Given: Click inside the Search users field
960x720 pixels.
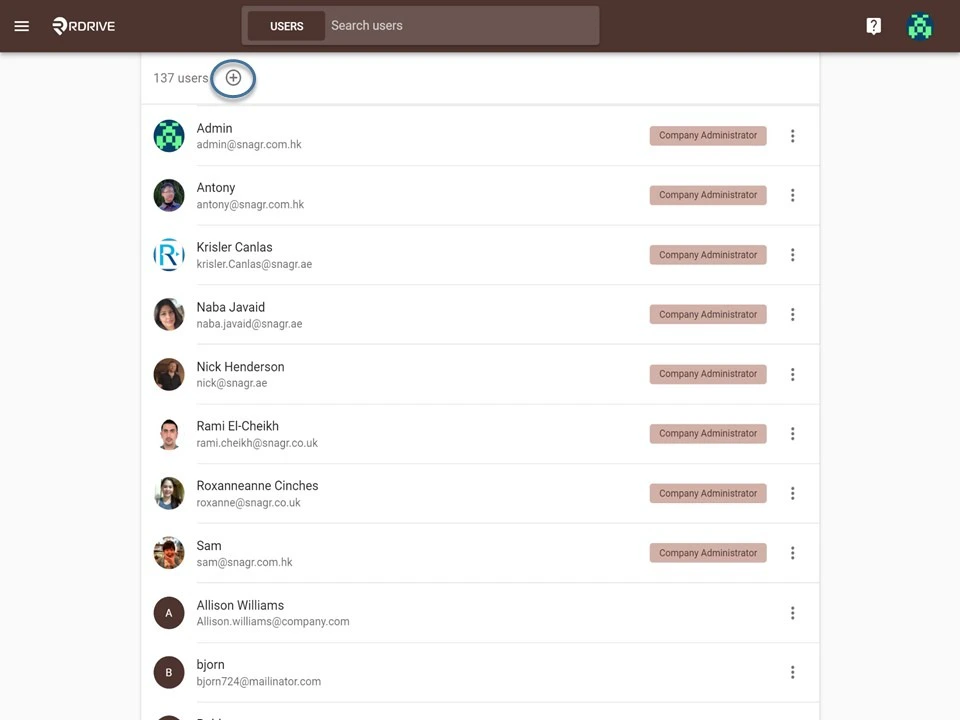Looking at the screenshot, I should coord(450,26).
